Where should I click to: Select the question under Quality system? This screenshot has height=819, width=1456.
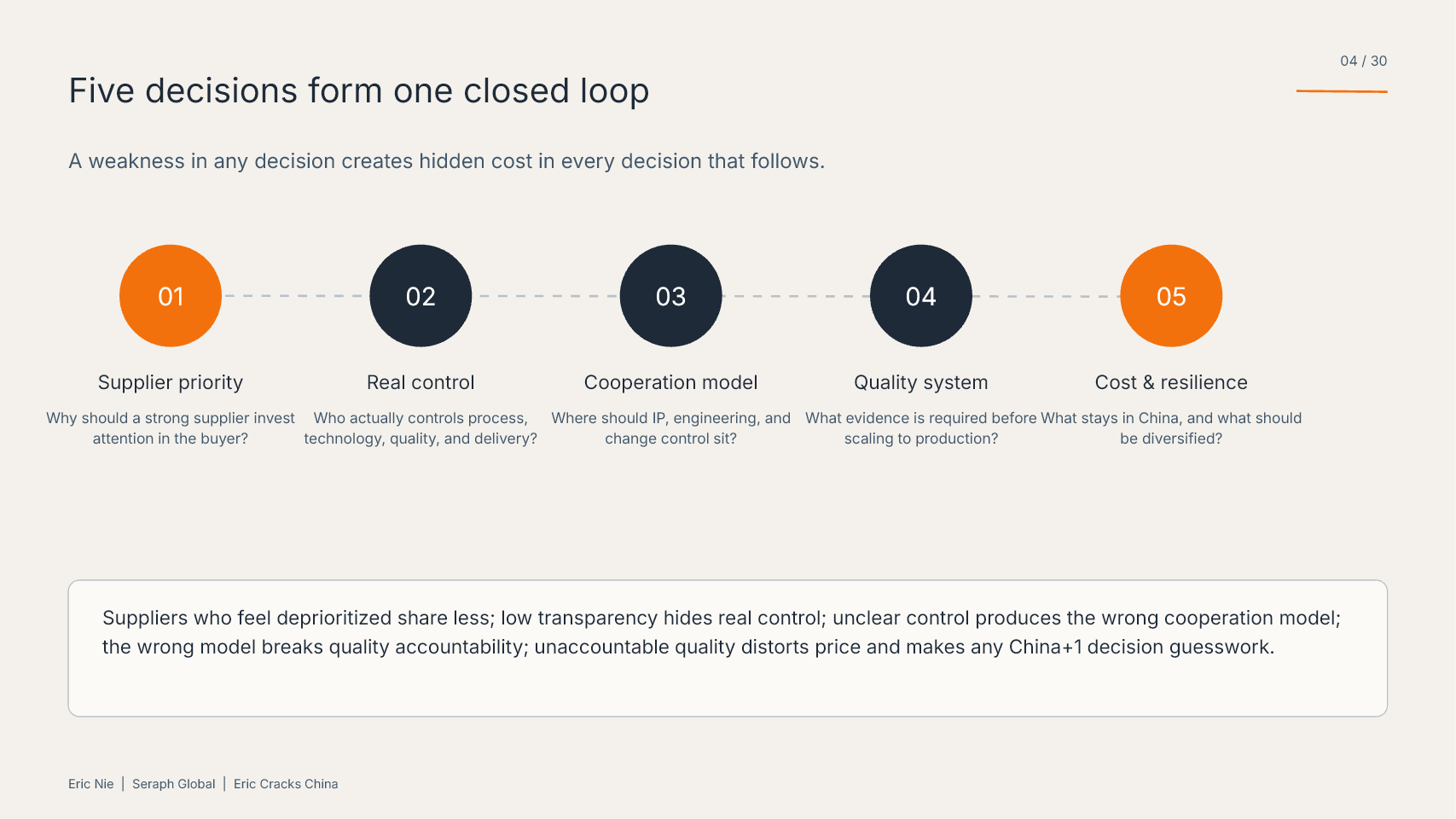(x=921, y=428)
